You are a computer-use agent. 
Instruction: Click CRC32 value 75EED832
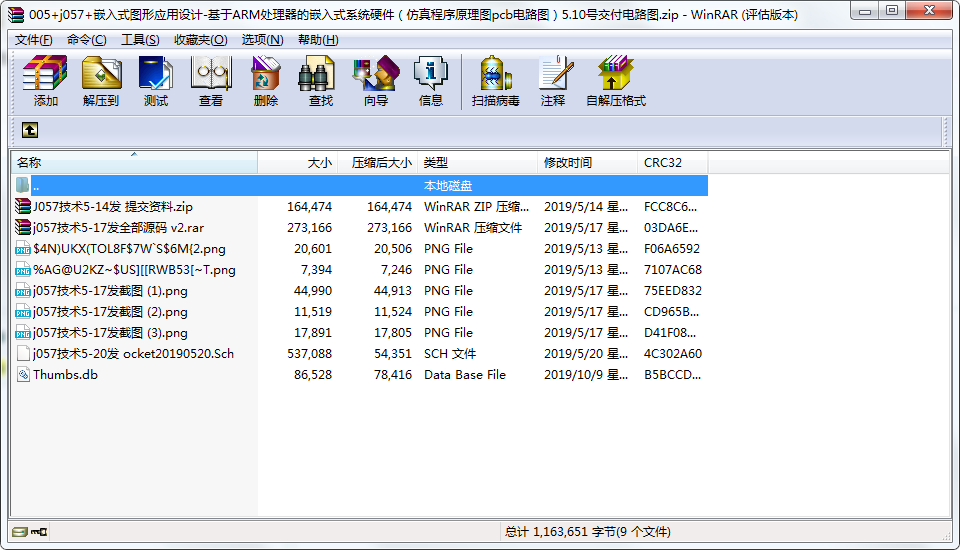point(672,290)
